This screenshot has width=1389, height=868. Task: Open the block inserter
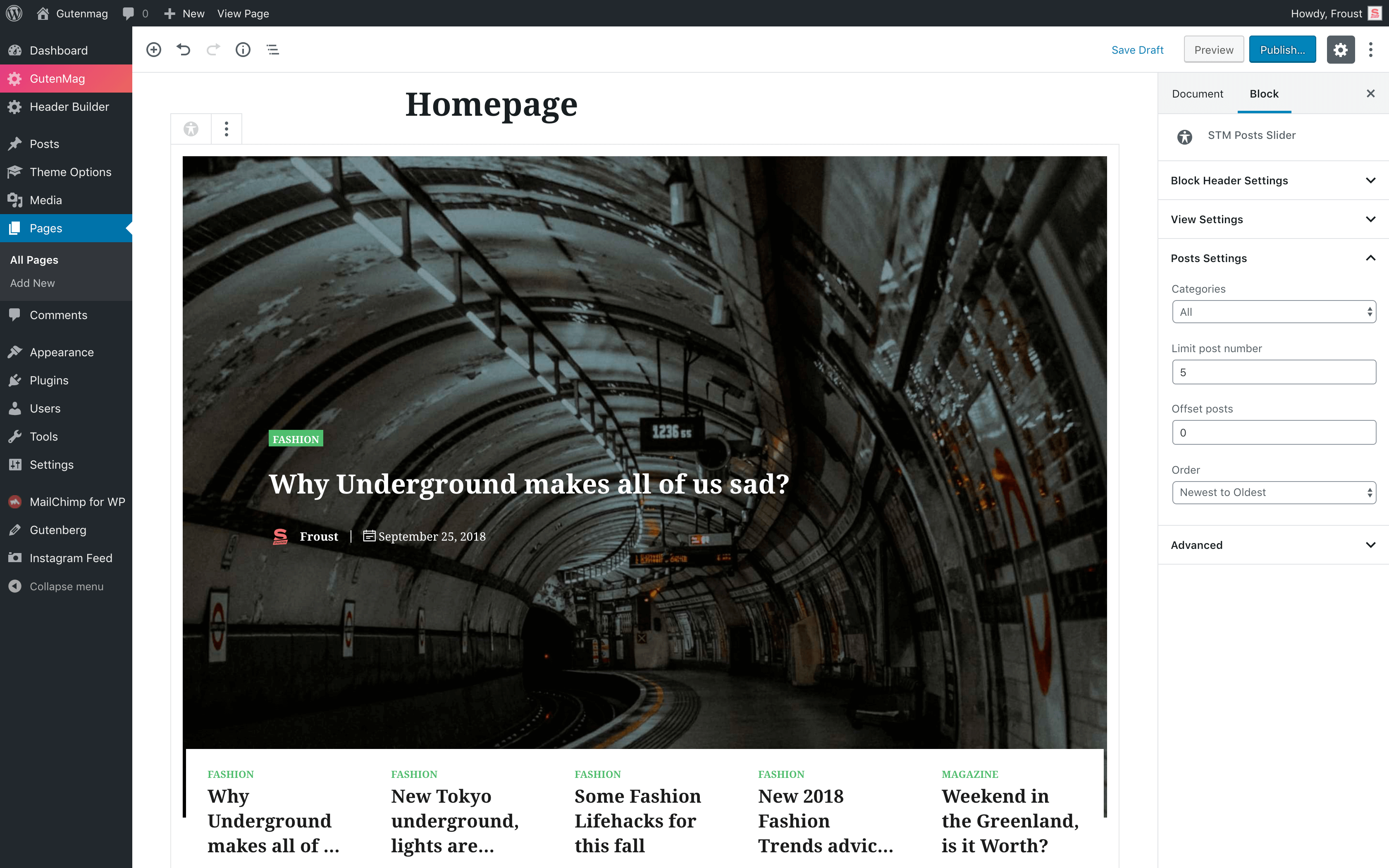153,49
